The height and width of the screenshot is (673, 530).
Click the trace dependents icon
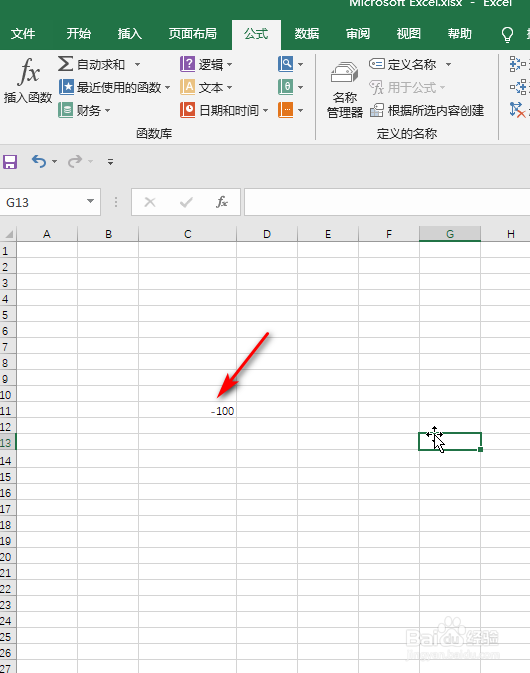pyautogui.click(x=518, y=87)
